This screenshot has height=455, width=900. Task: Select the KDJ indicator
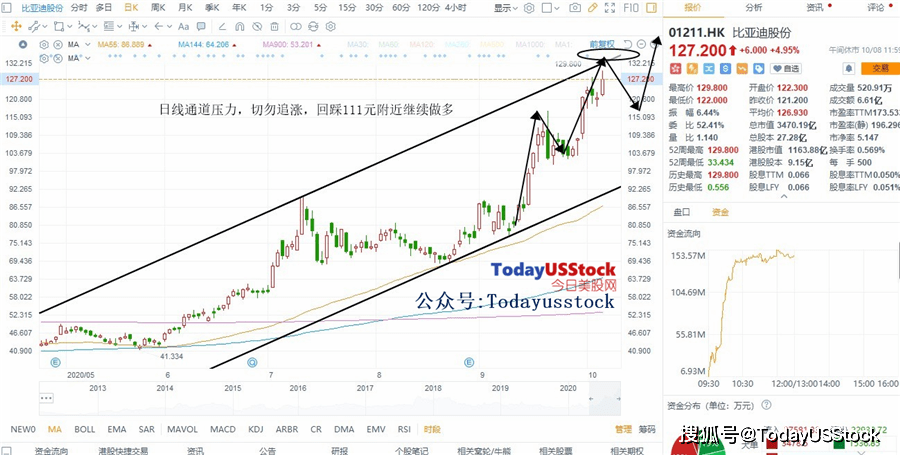[x=256, y=429]
